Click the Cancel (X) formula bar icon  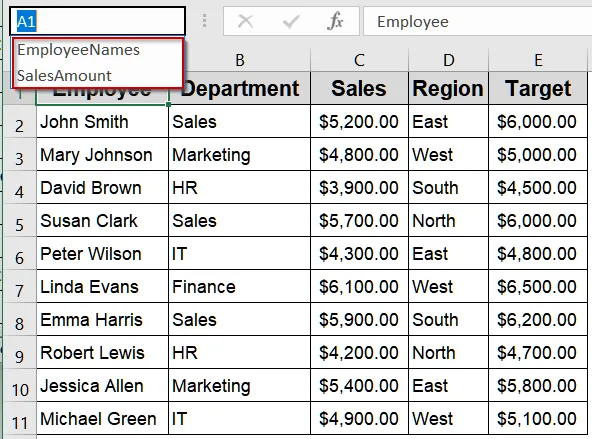coord(245,21)
